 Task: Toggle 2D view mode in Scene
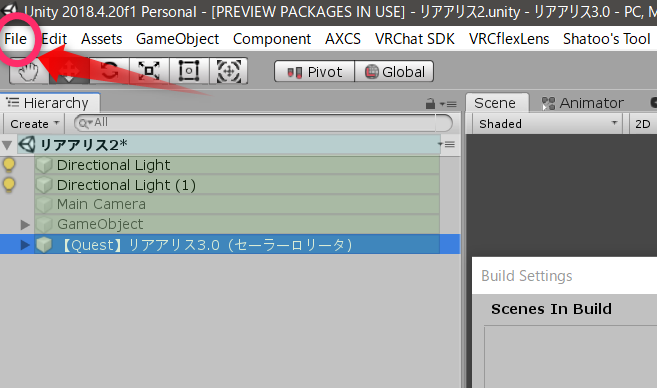tap(643, 124)
